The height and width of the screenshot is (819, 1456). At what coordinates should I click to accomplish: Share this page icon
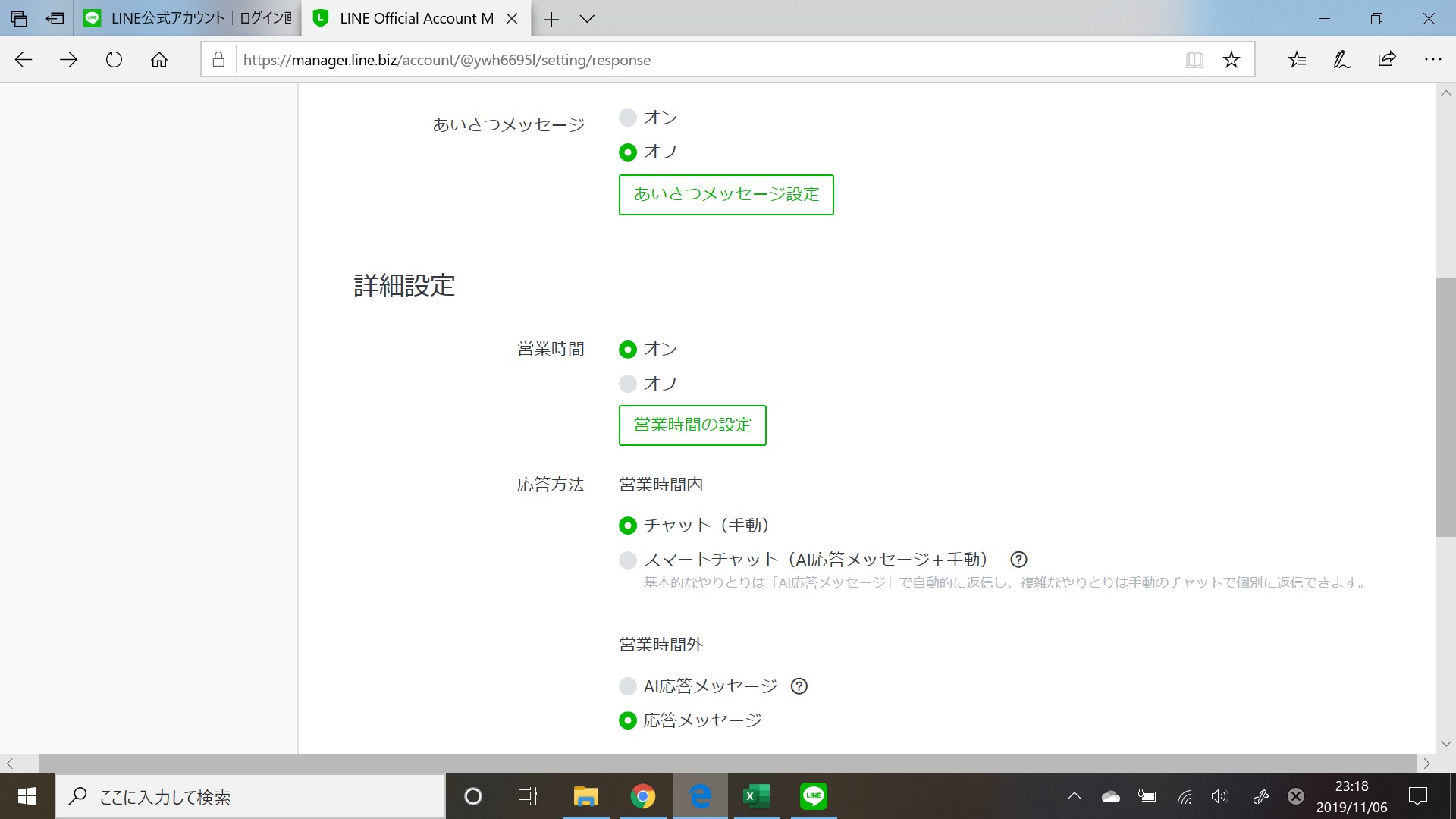pos(1387,59)
